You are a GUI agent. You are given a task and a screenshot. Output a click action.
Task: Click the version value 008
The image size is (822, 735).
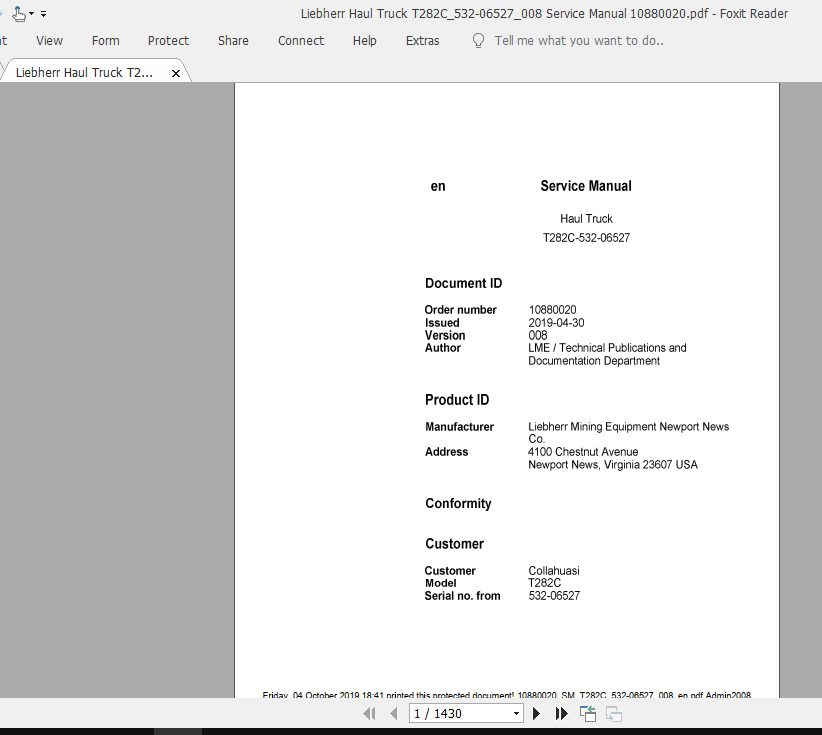[x=538, y=335]
